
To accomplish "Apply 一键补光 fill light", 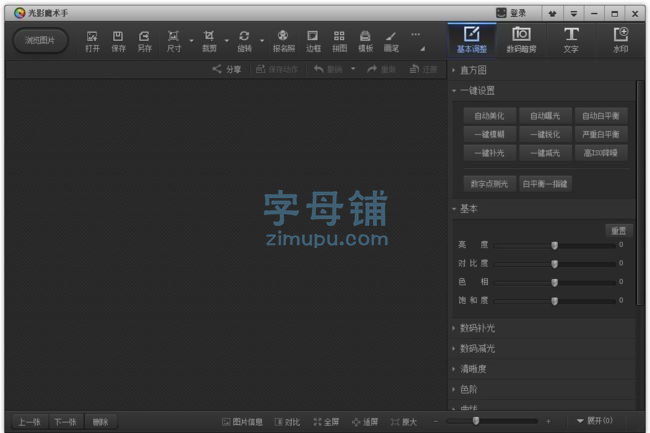I will coord(489,153).
